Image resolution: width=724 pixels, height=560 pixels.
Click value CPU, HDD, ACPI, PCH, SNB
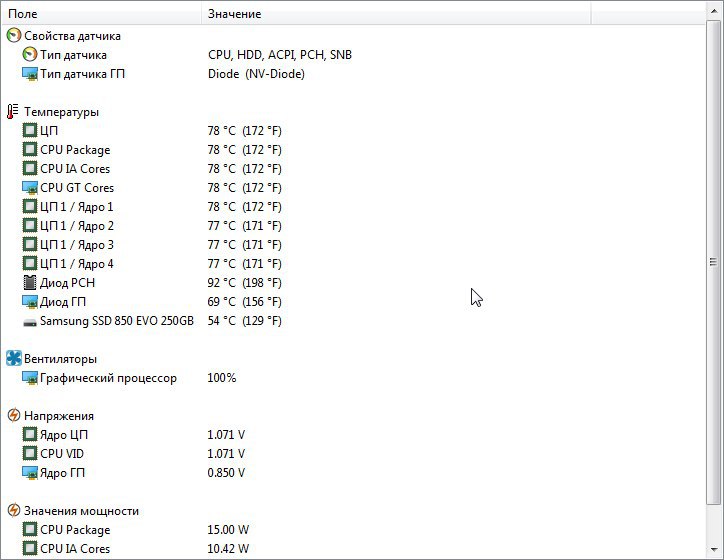[x=280, y=55]
